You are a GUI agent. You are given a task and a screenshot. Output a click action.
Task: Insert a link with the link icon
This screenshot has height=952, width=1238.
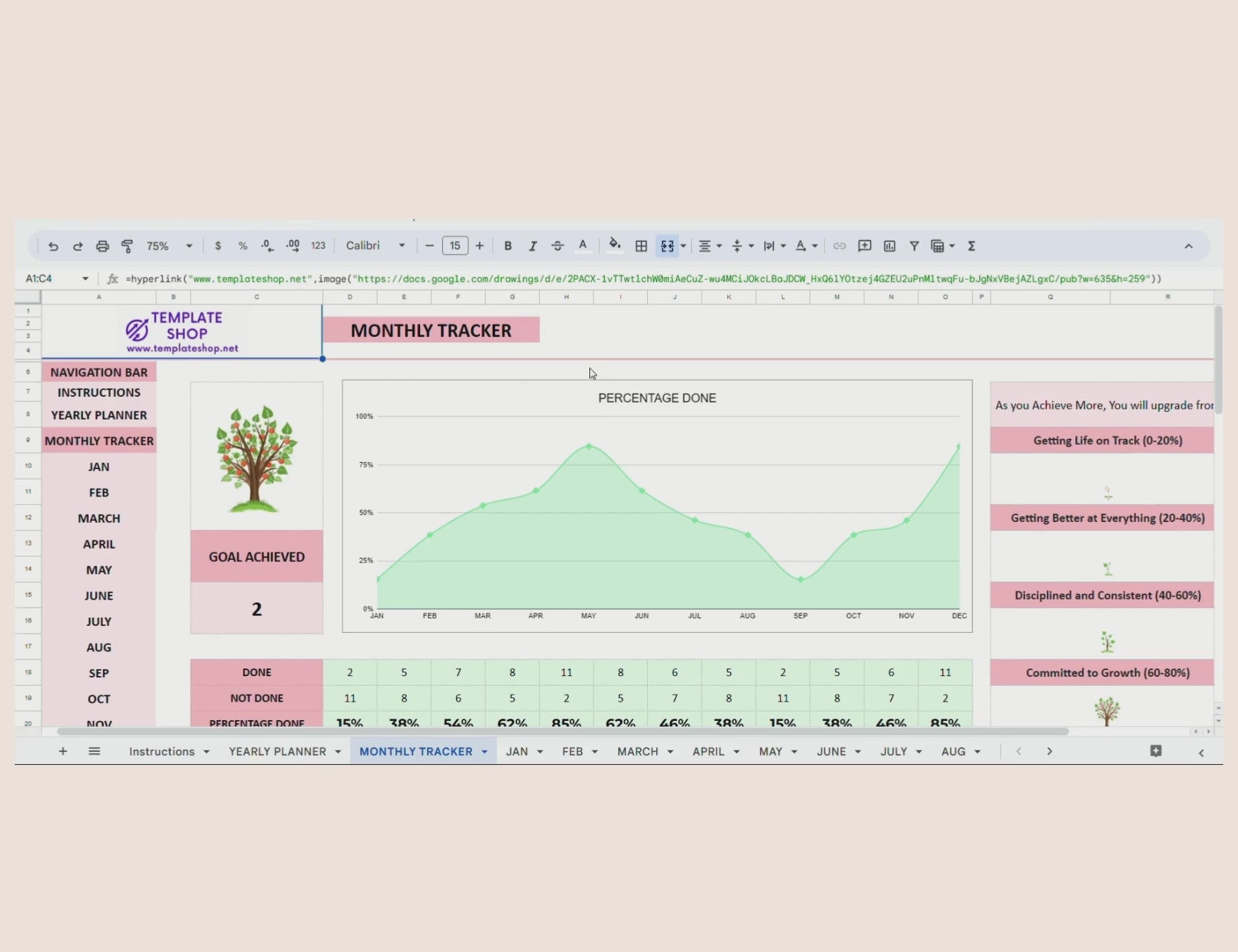(x=839, y=246)
